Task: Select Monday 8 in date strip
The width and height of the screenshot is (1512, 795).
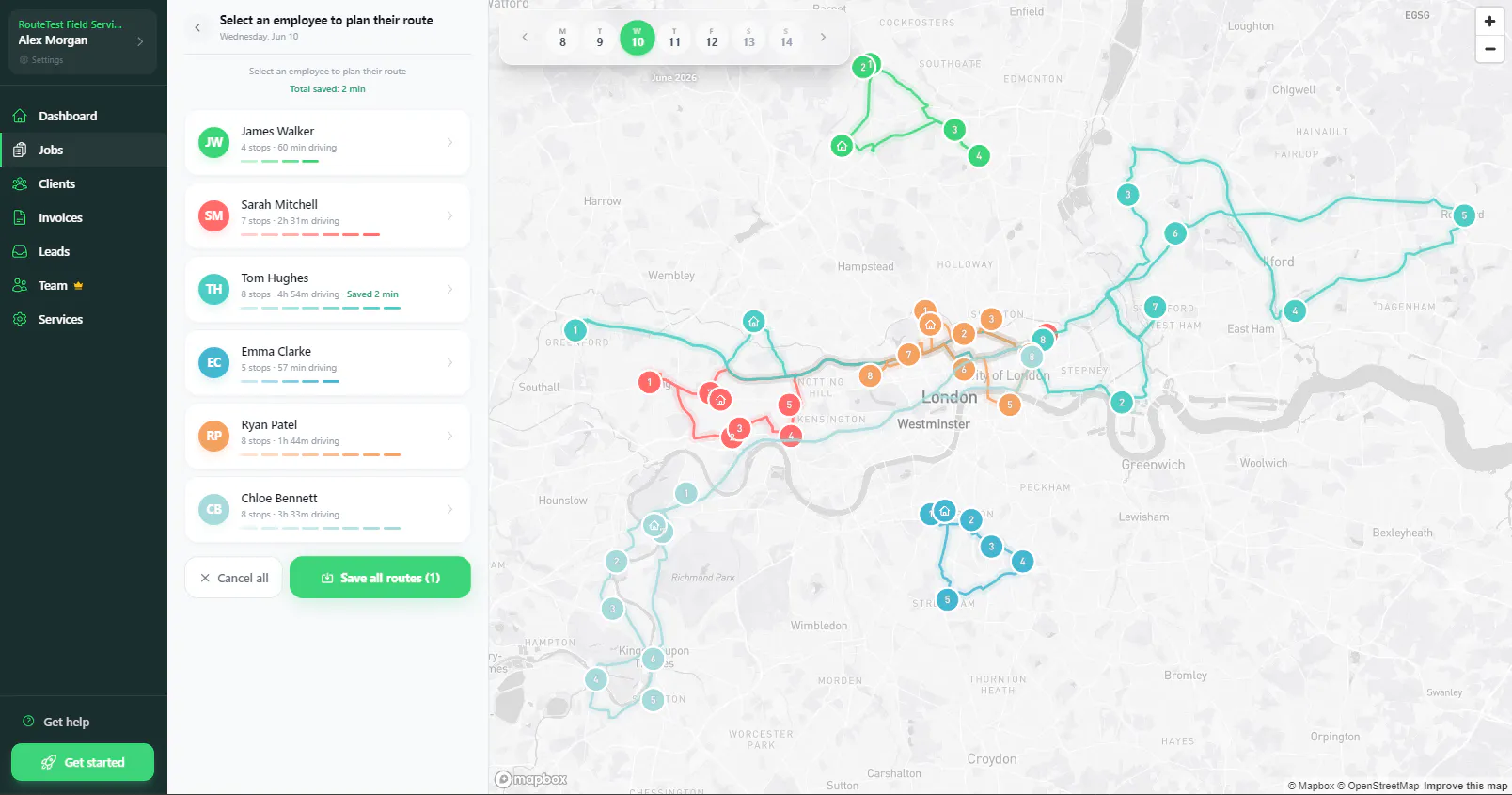Action: 562,38
